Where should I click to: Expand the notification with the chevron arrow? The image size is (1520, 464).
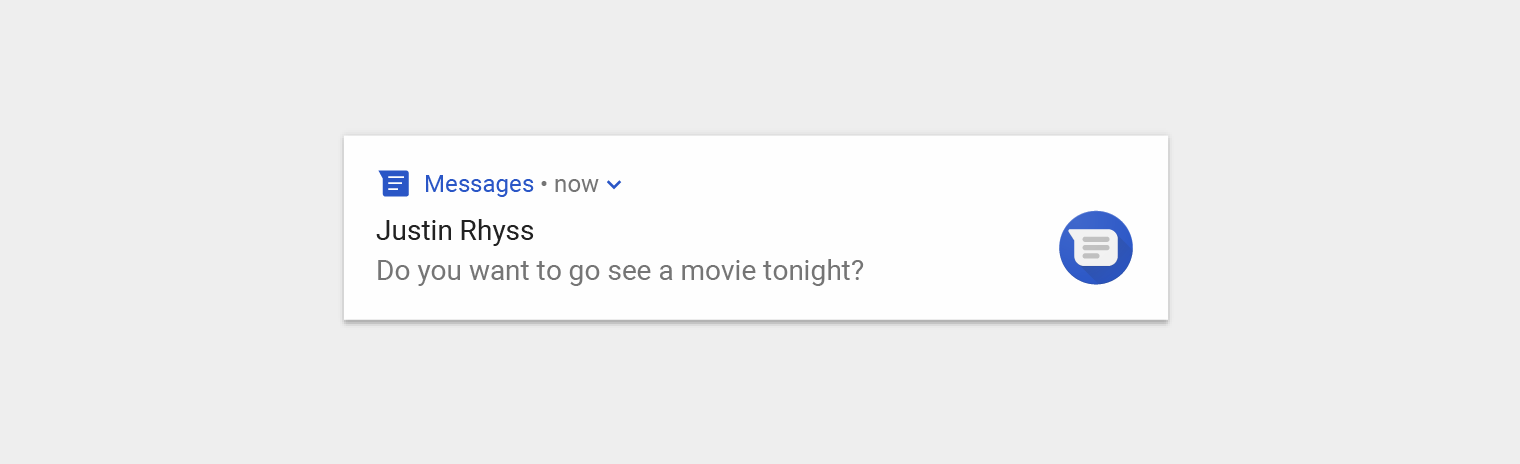pyautogui.click(x=614, y=185)
